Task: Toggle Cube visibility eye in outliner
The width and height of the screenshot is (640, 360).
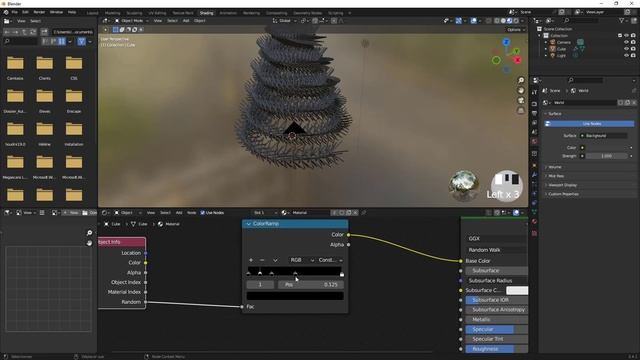Action: coord(627,49)
